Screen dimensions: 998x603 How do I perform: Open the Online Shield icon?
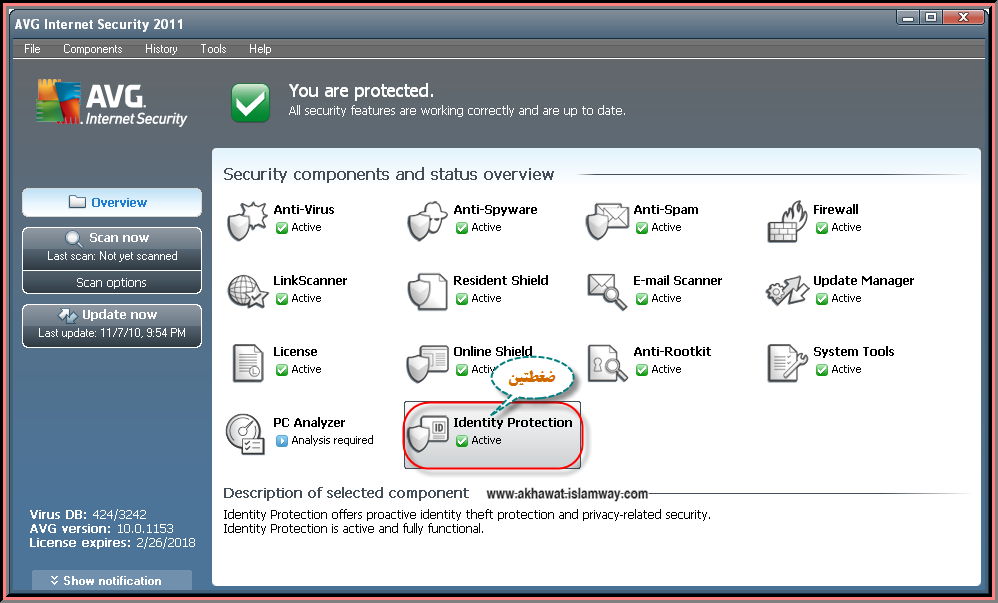[427, 363]
